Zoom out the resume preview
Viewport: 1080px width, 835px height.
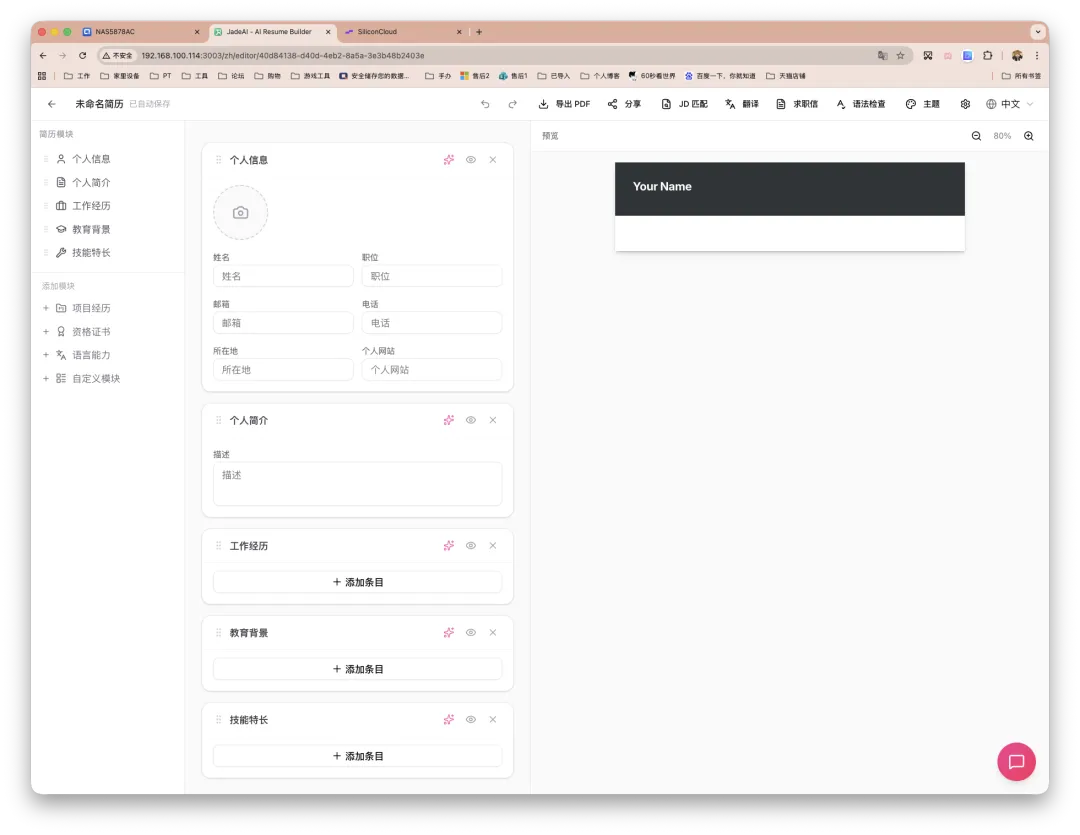(x=976, y=136)
